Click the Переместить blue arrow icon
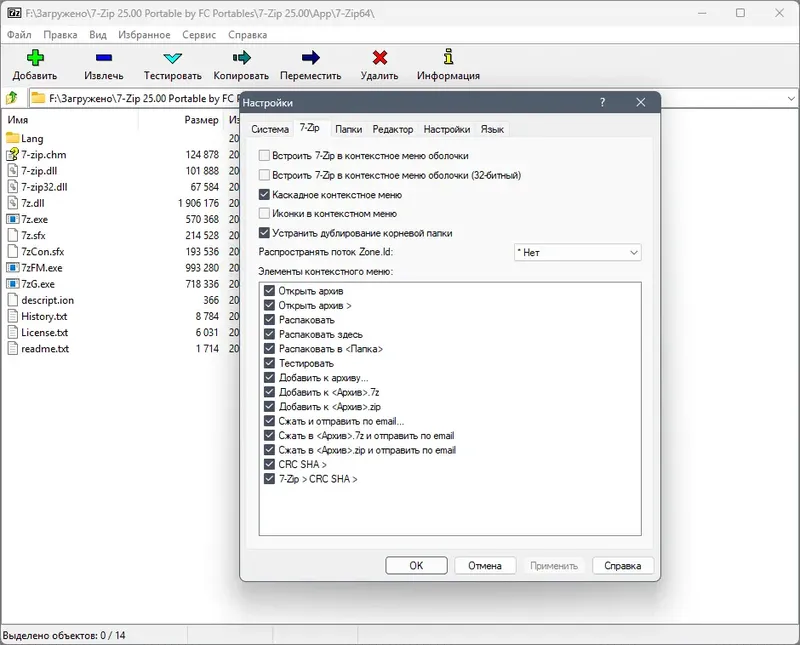 point(310,58)
